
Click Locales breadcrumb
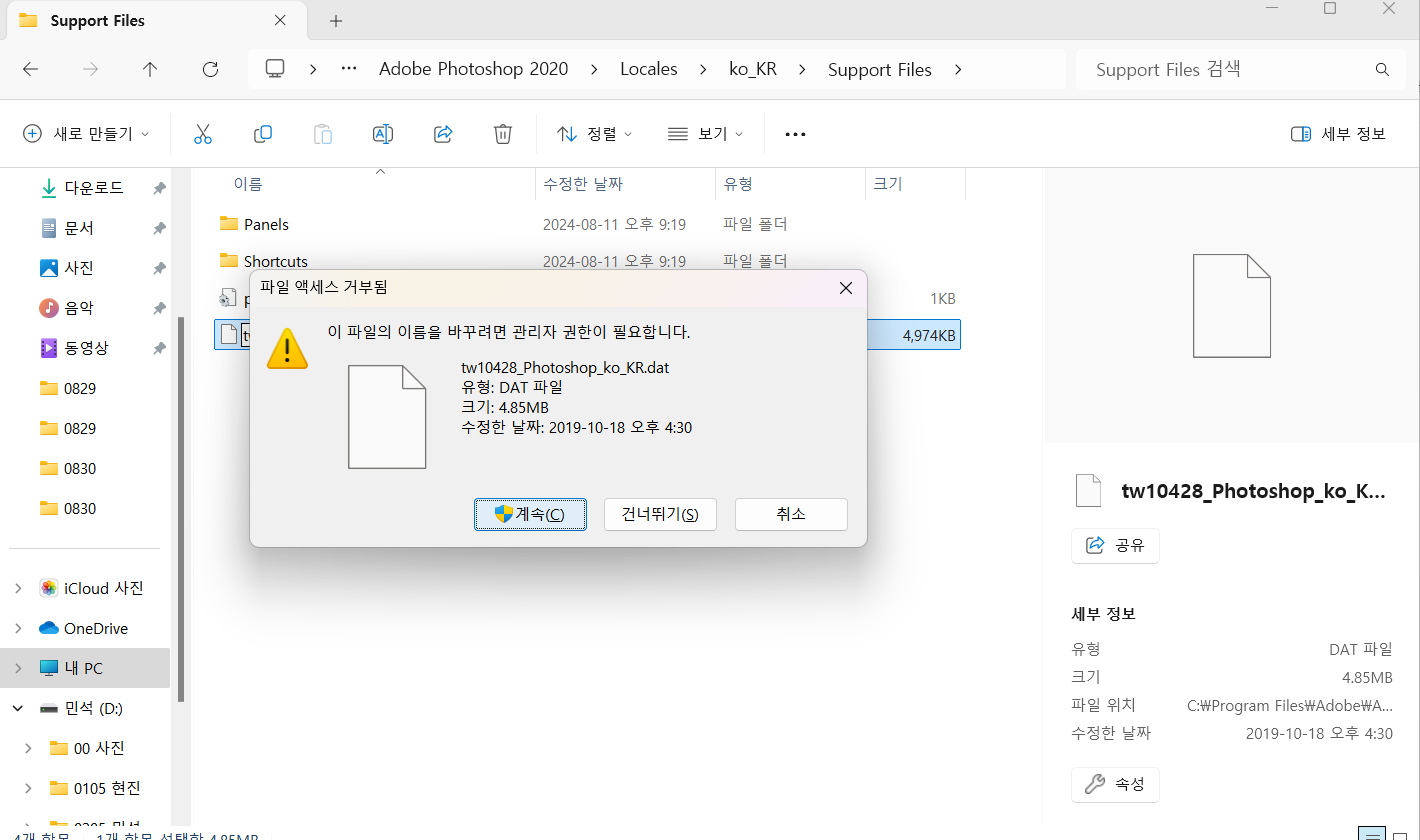tap(649, 69)
